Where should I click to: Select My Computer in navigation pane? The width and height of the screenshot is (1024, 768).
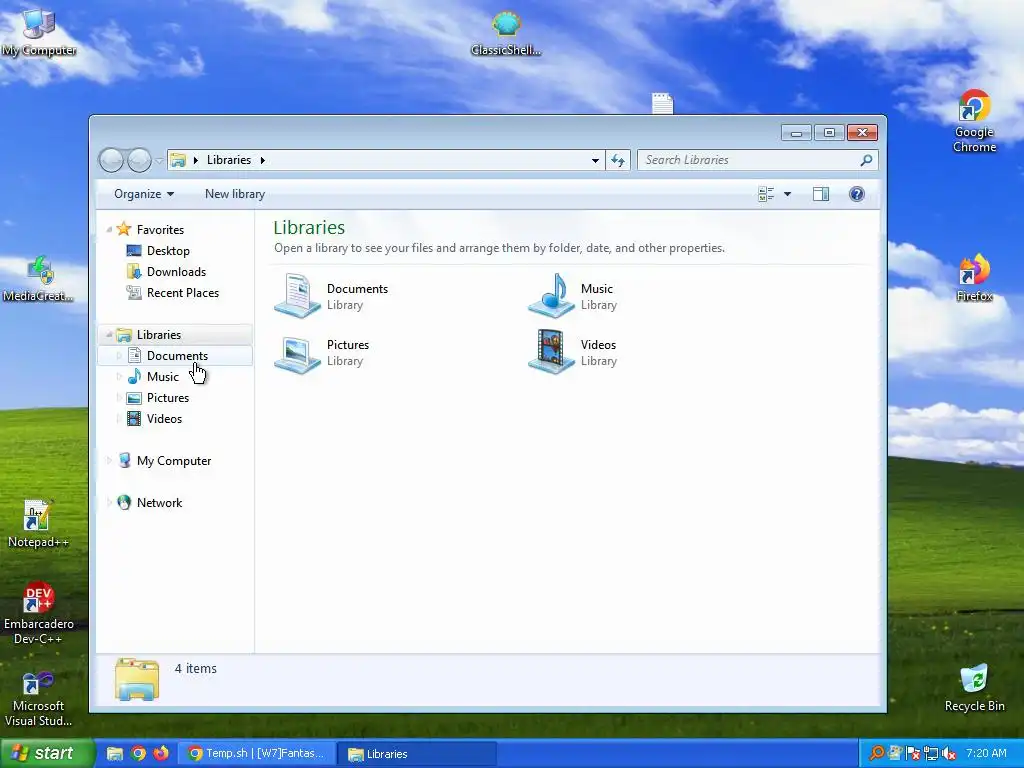click(174, 460)
